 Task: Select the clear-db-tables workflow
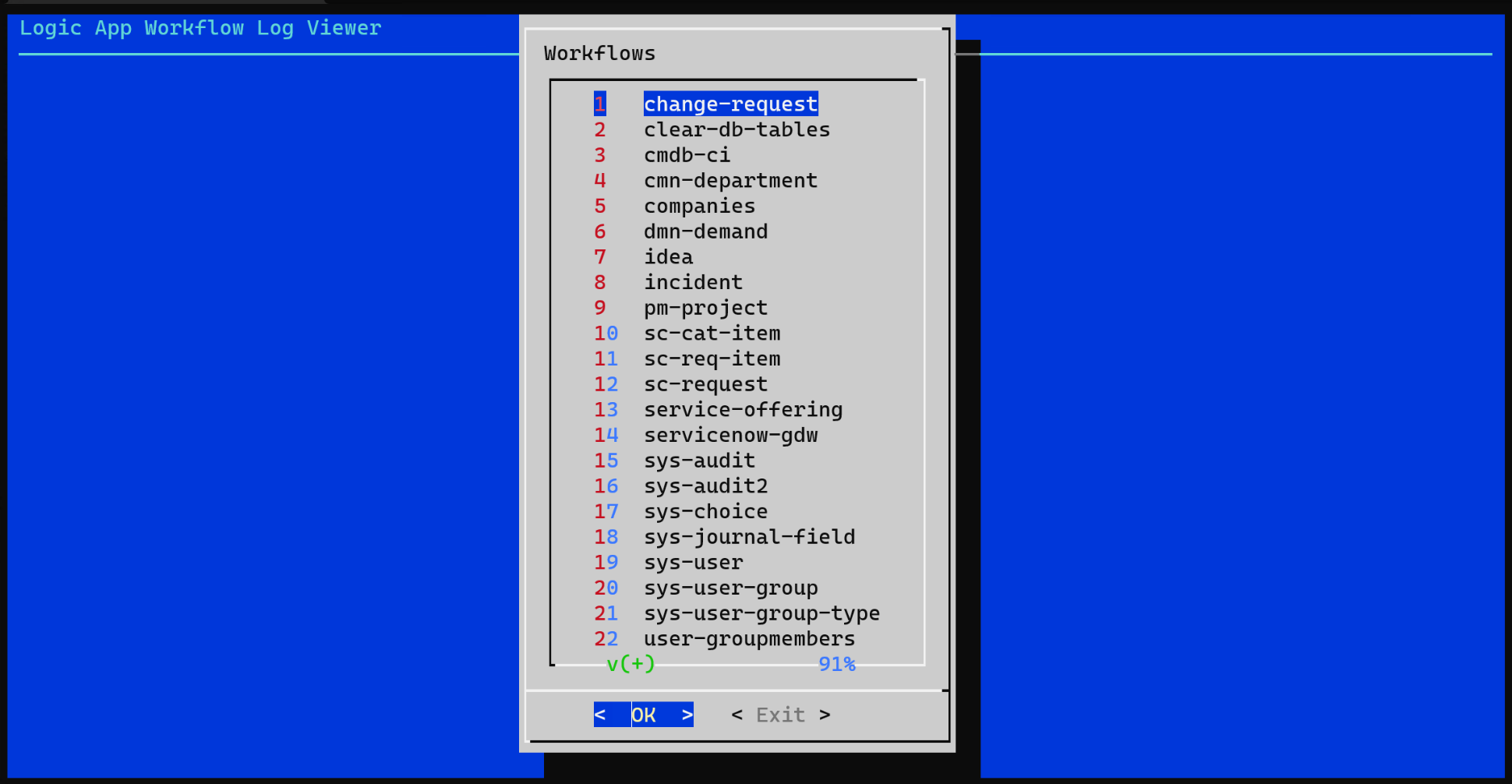pos(736,129)
